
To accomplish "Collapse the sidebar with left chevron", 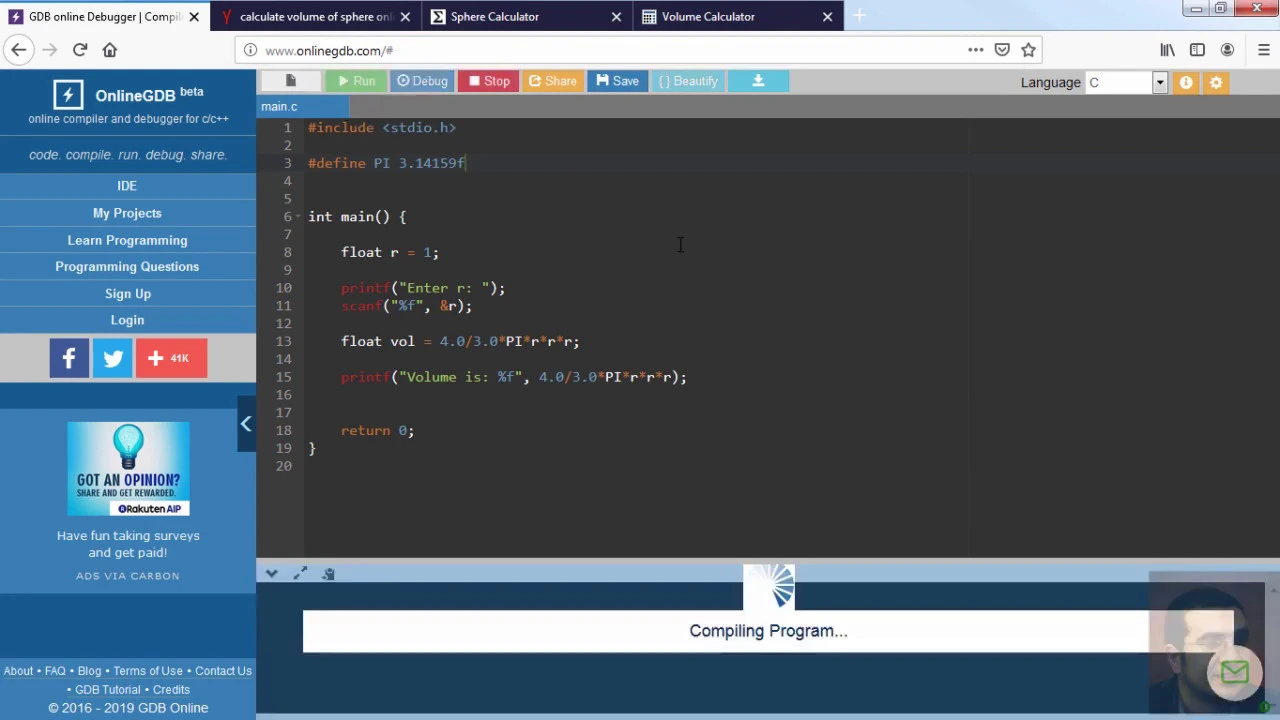I will [x=246, y=424].
